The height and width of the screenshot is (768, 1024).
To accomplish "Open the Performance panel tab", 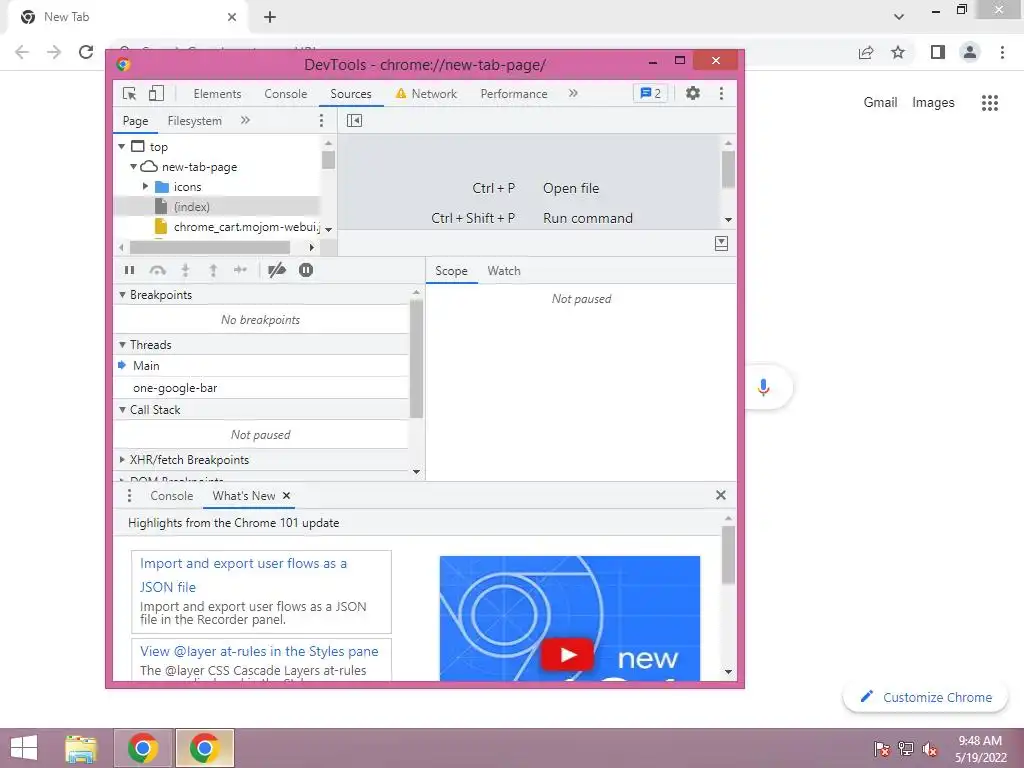I will tap(514, 94).
